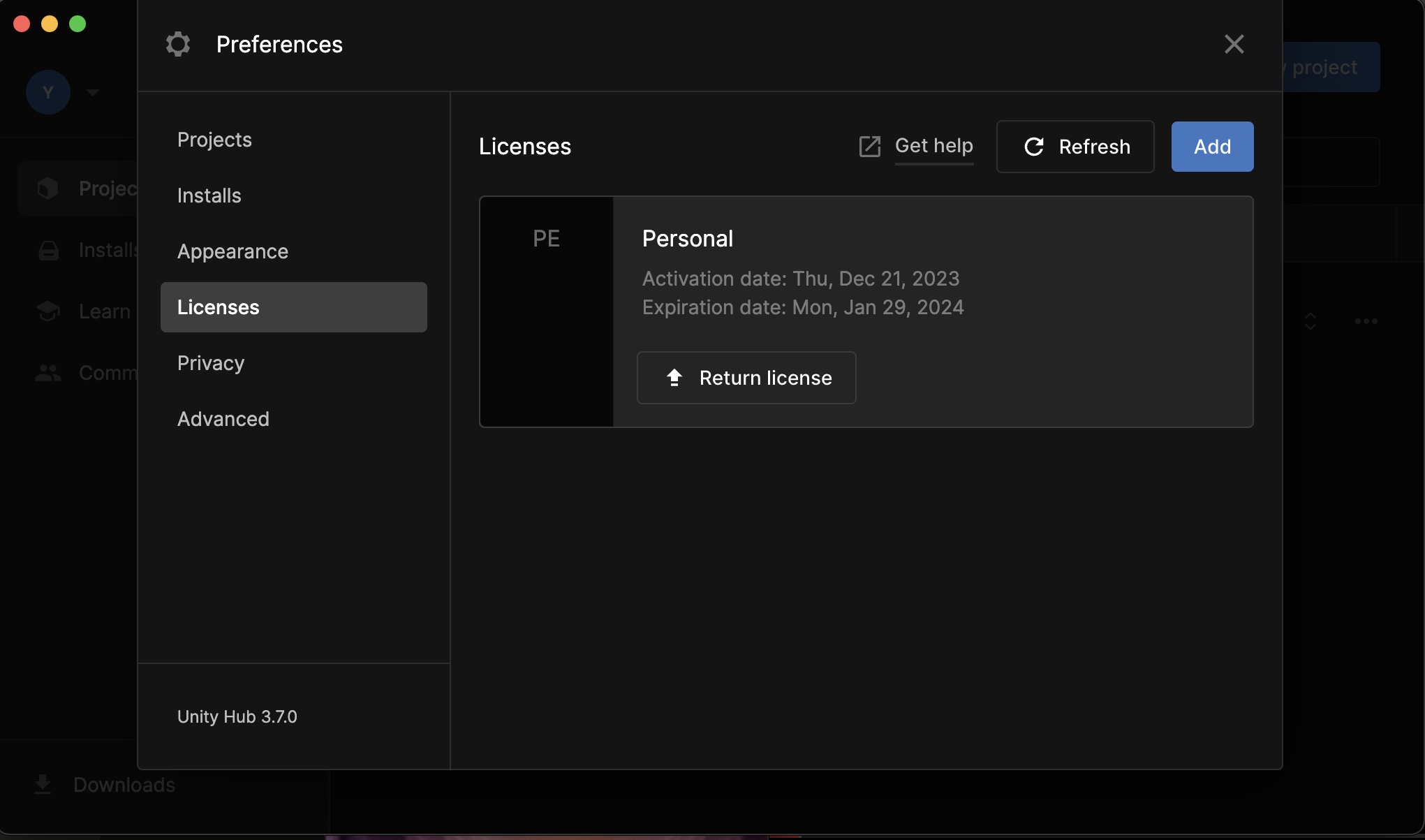Click the Return license upload arrow icon

tap(674, 378)
